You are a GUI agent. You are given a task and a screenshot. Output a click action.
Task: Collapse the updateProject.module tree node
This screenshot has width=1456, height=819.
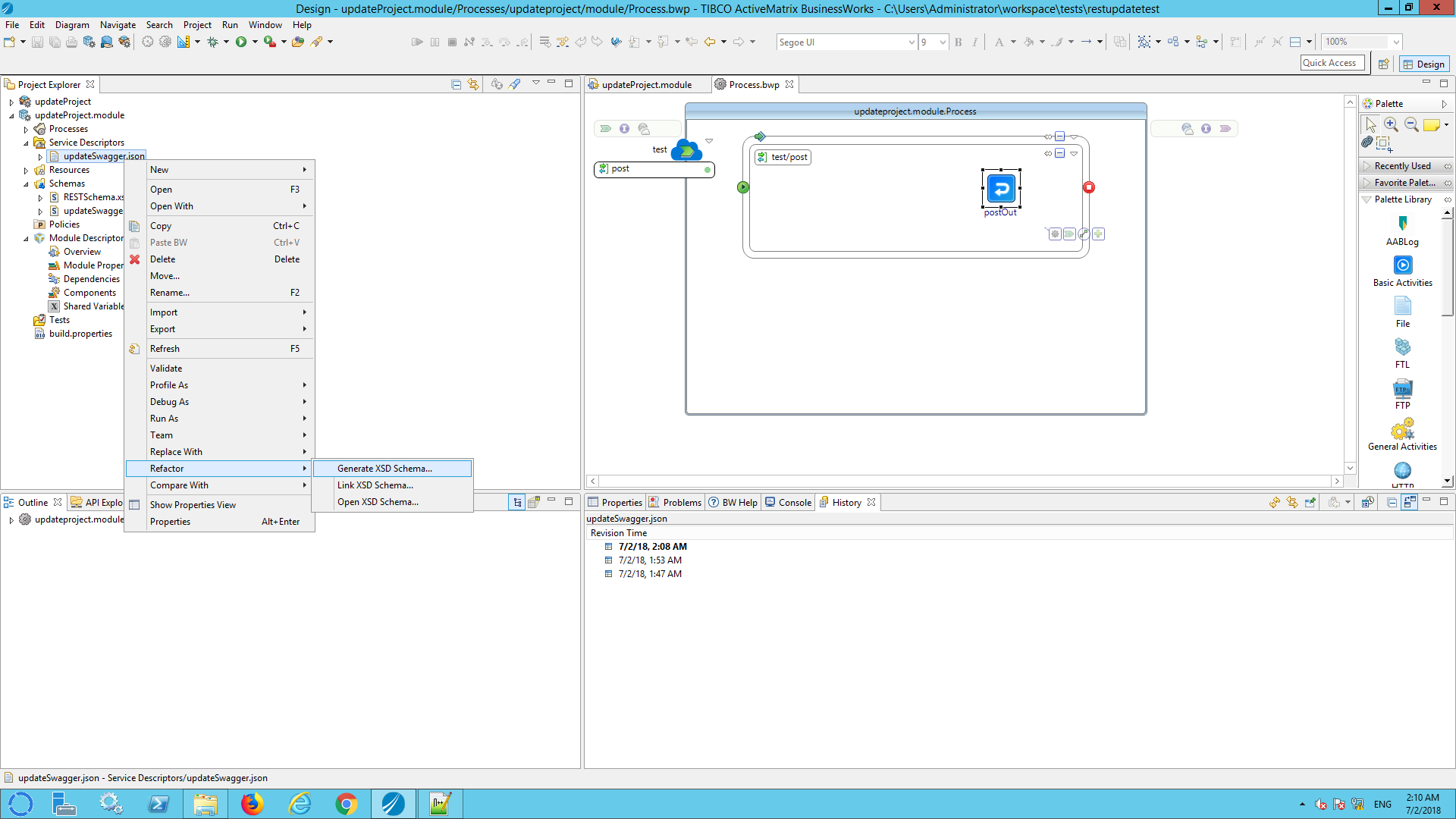coord(11,115)
